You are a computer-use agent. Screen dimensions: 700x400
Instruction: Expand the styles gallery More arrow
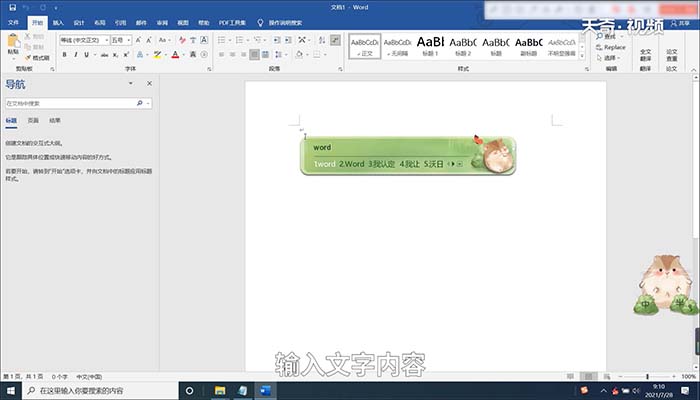[x=582, y=56]
